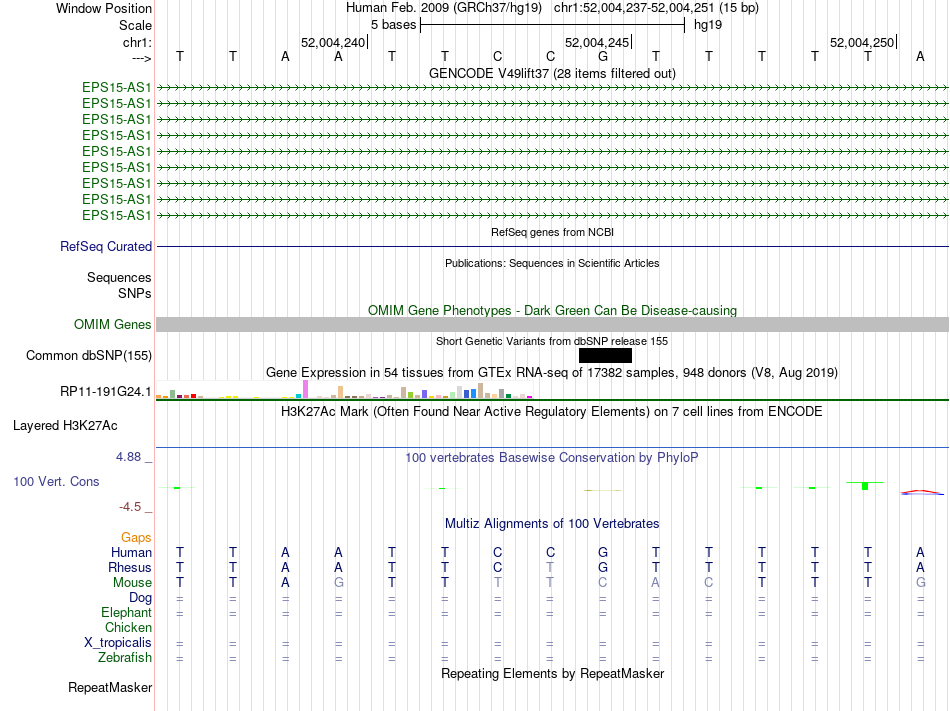Click the topmost EPS15-AS1 transcript label

tap(116, 87)
